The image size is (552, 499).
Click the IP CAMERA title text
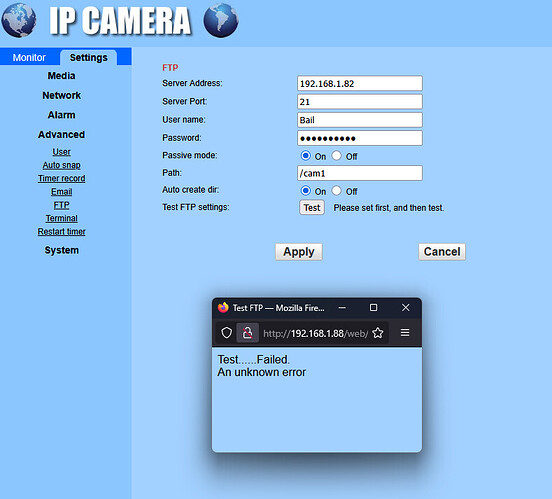[120, 21]
